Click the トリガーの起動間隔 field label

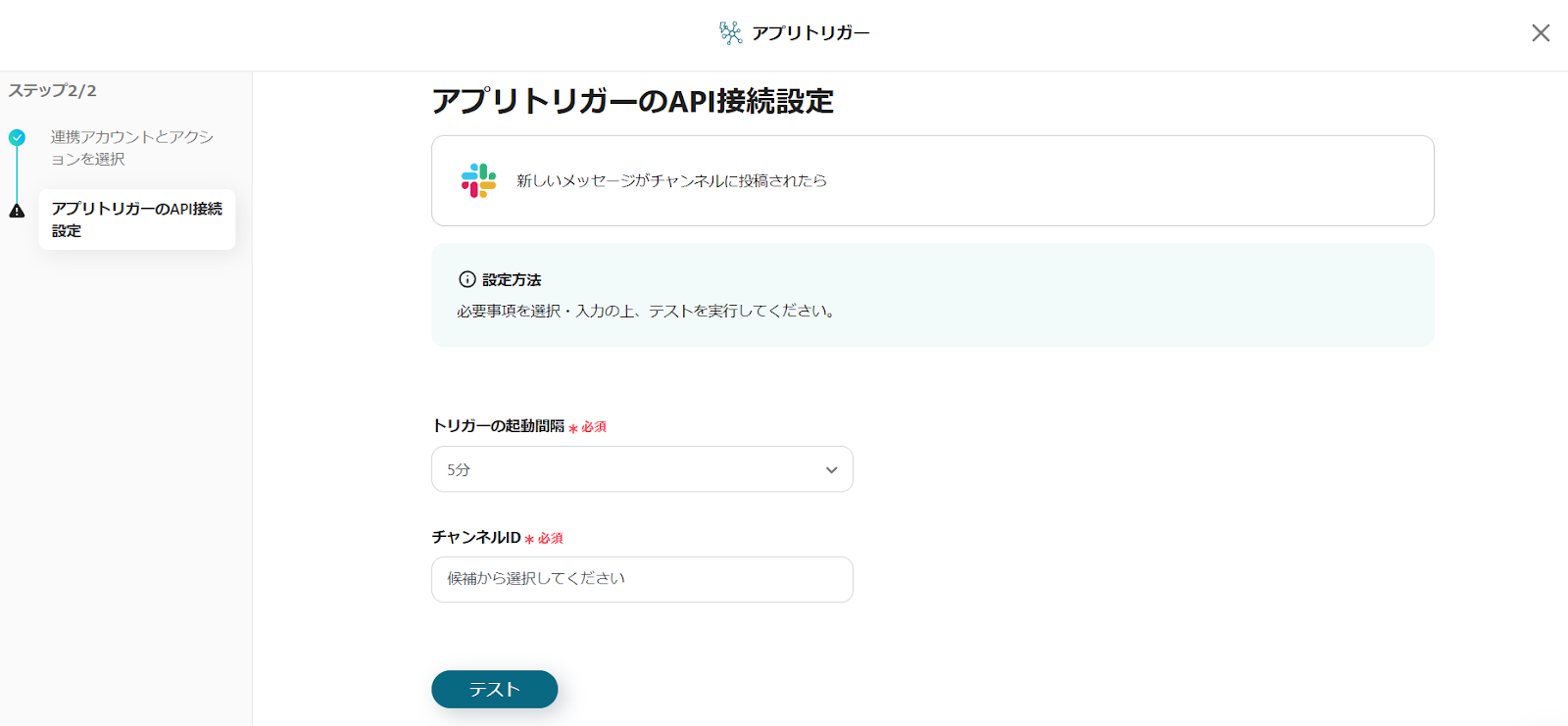click(498, 426)
